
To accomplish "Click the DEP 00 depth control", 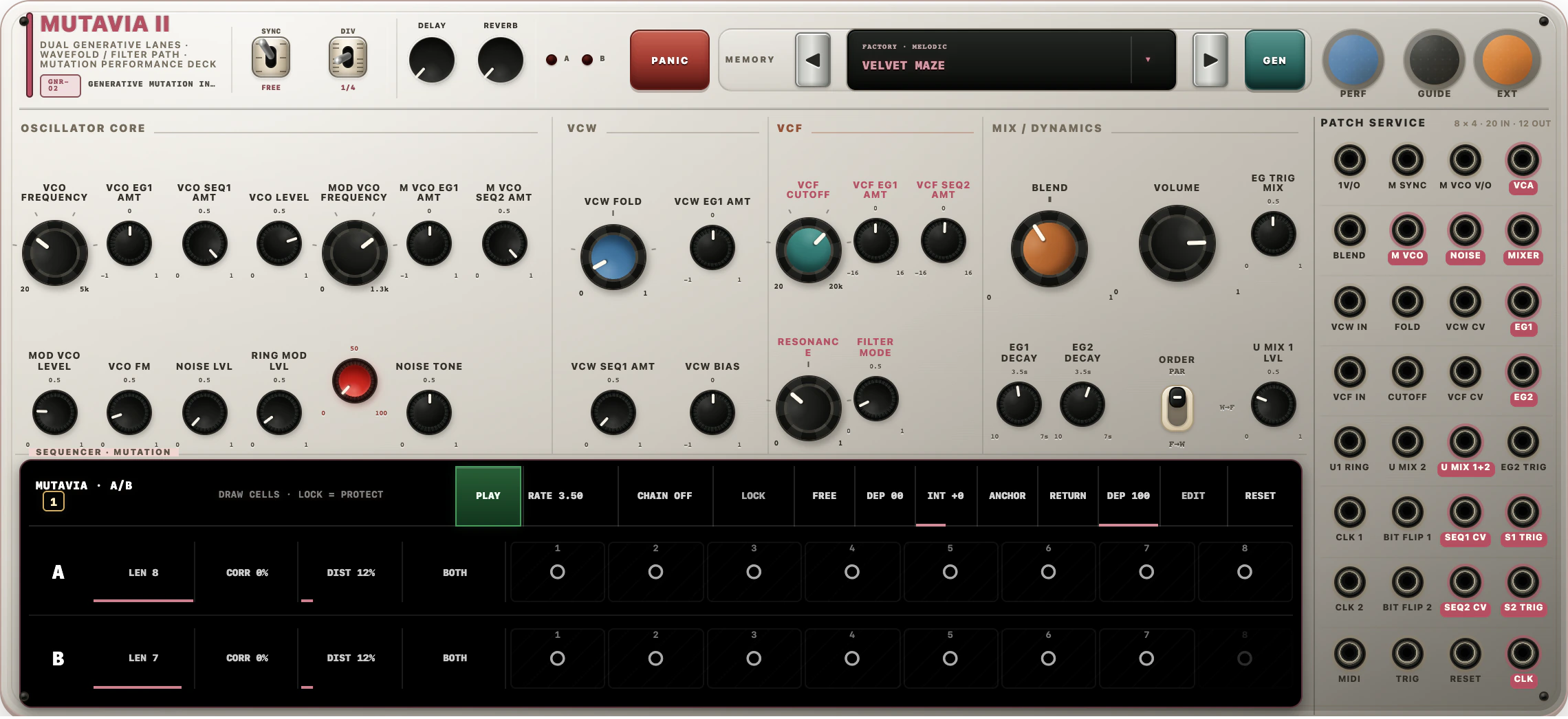I will pos(885,496).
